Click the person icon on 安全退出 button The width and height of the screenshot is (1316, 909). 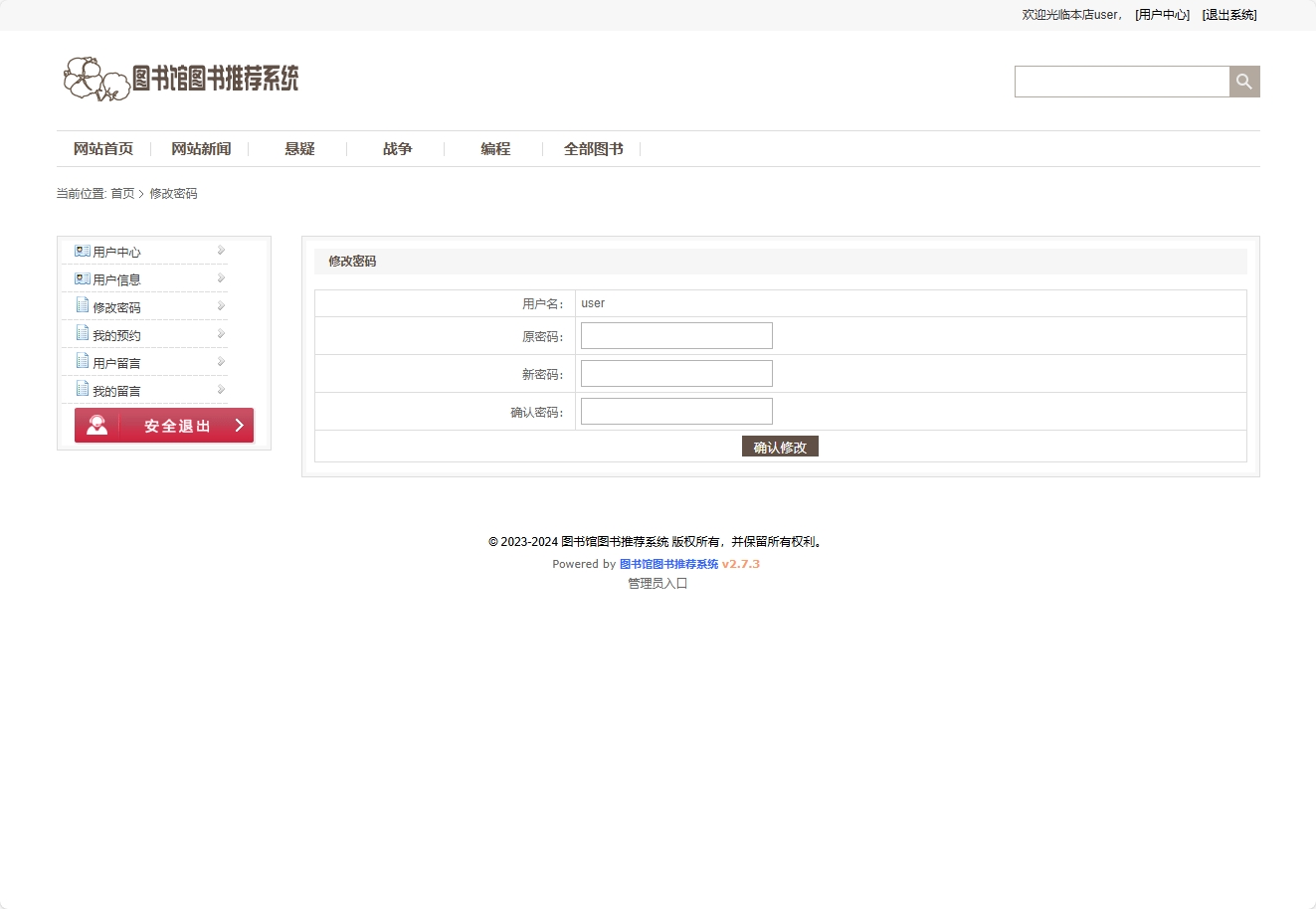[x=95, y=425]
